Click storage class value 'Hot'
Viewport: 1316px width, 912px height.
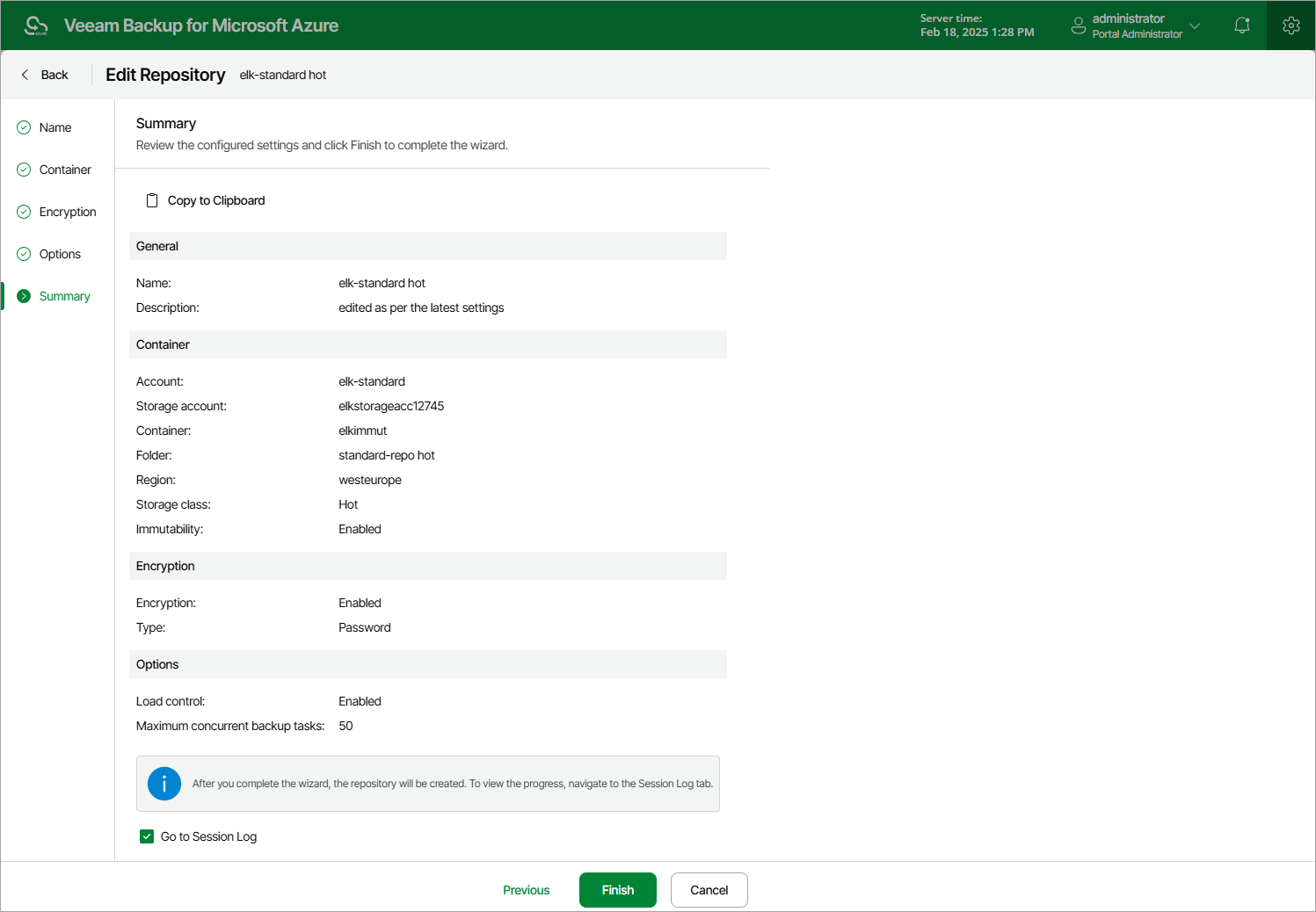tap(348, 504)
